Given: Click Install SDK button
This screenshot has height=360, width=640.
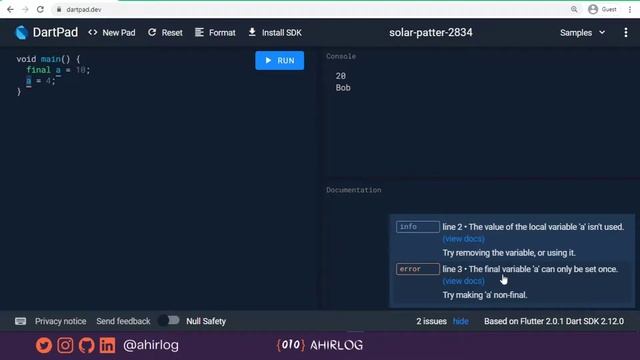Looking at the screenshot, I should (x=275, y=33).
